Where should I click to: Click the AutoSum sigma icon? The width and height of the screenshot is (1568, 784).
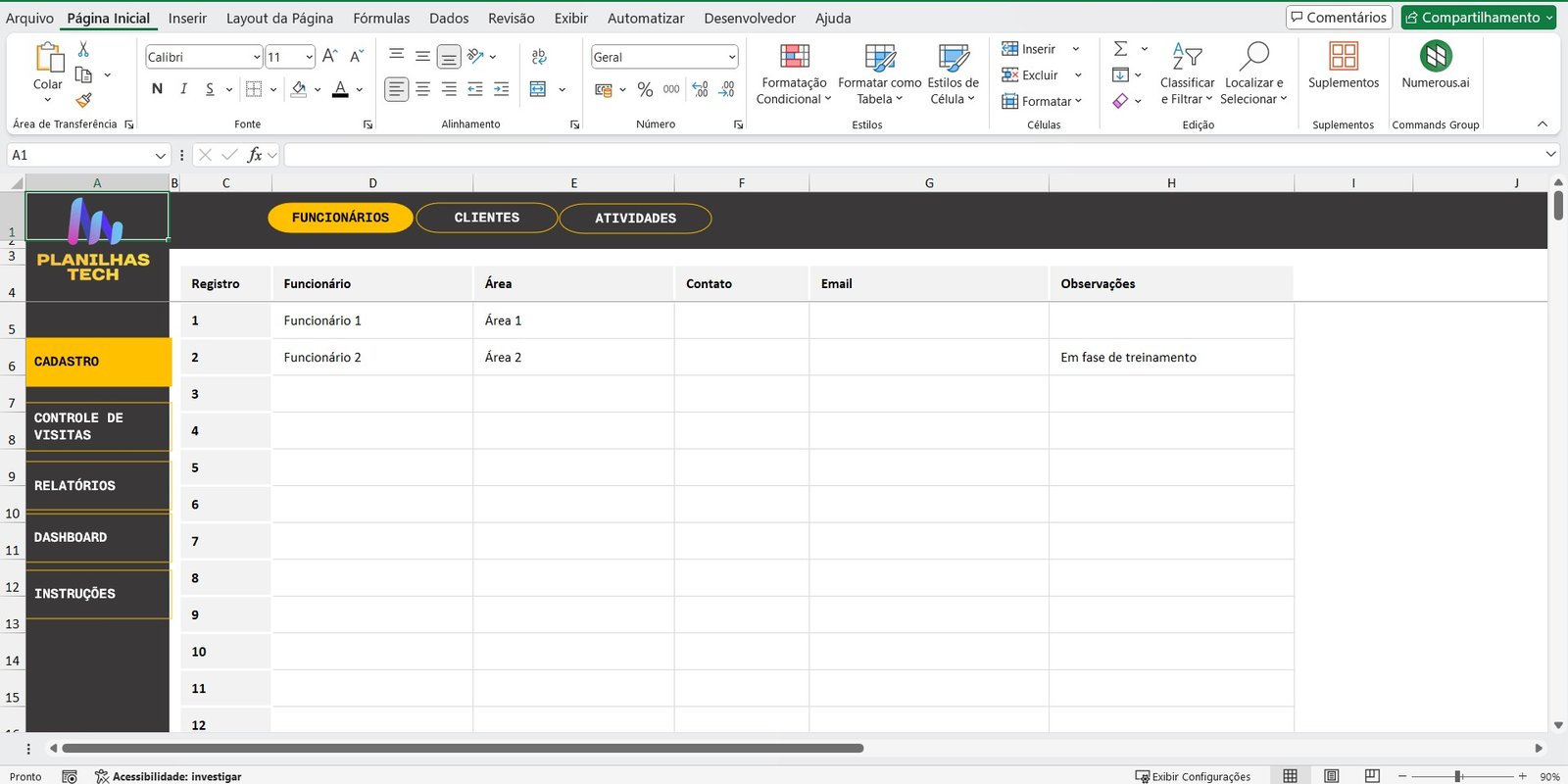coord(1121,48)
